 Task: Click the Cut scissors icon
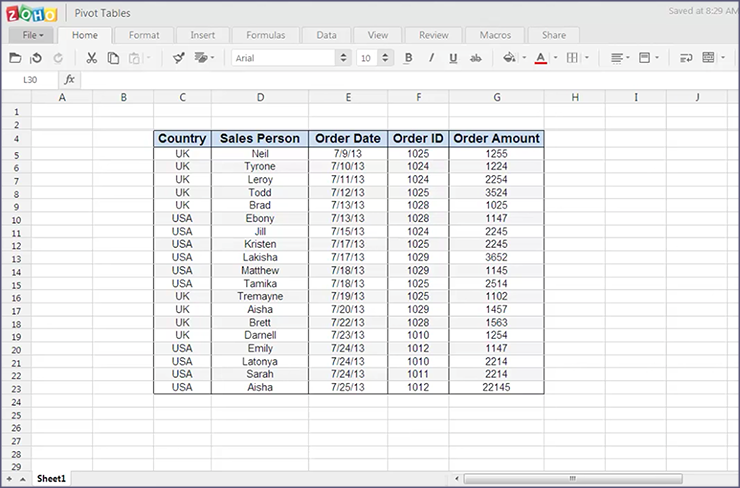pyautogui.click(x=92, y=58)
